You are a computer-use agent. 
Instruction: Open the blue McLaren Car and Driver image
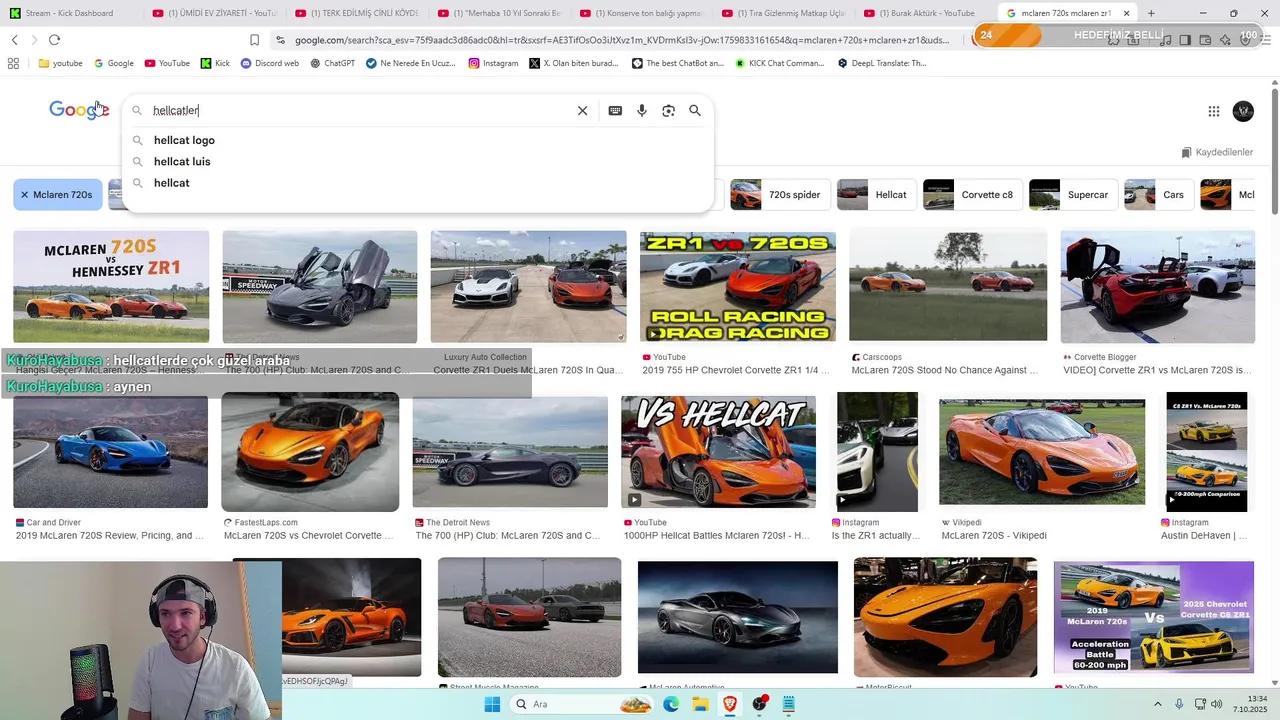pyautogui.click(x=110, y=452)
